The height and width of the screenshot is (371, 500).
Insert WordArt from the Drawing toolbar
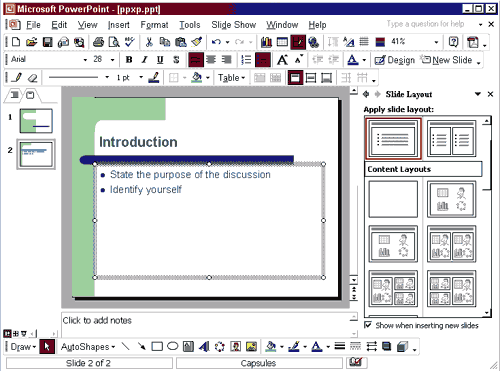tap(204, 347)
